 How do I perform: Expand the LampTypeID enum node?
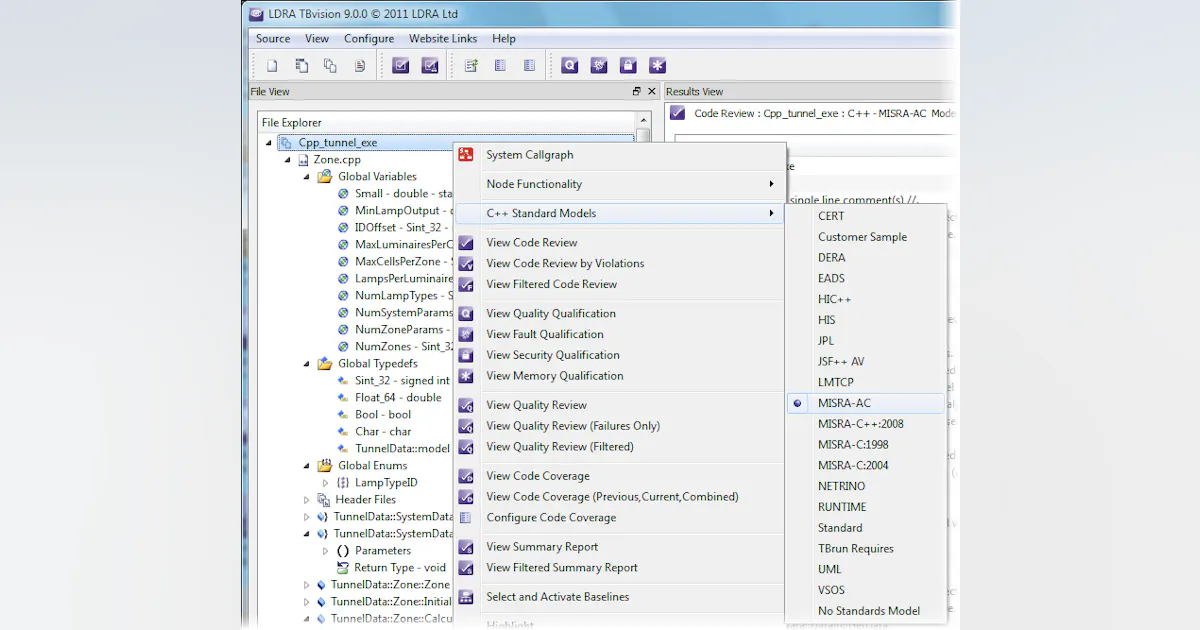[325, 483]
